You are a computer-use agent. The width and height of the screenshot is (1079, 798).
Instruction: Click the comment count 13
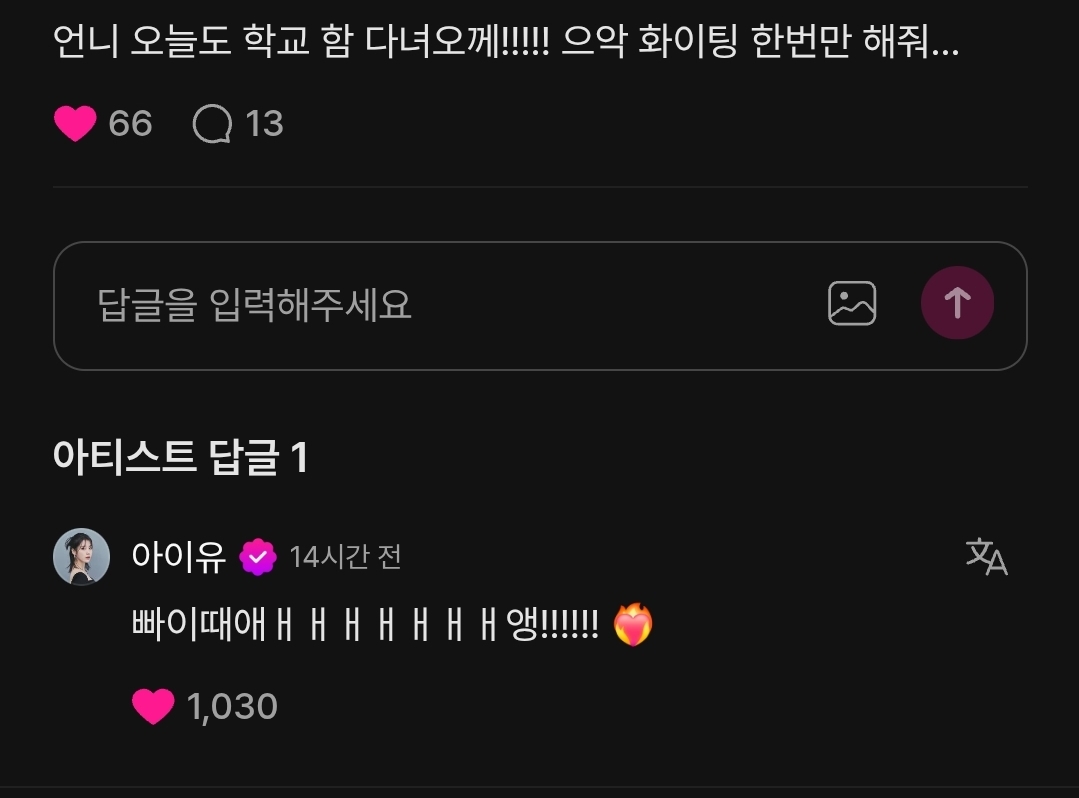click(x=264, y=124)
